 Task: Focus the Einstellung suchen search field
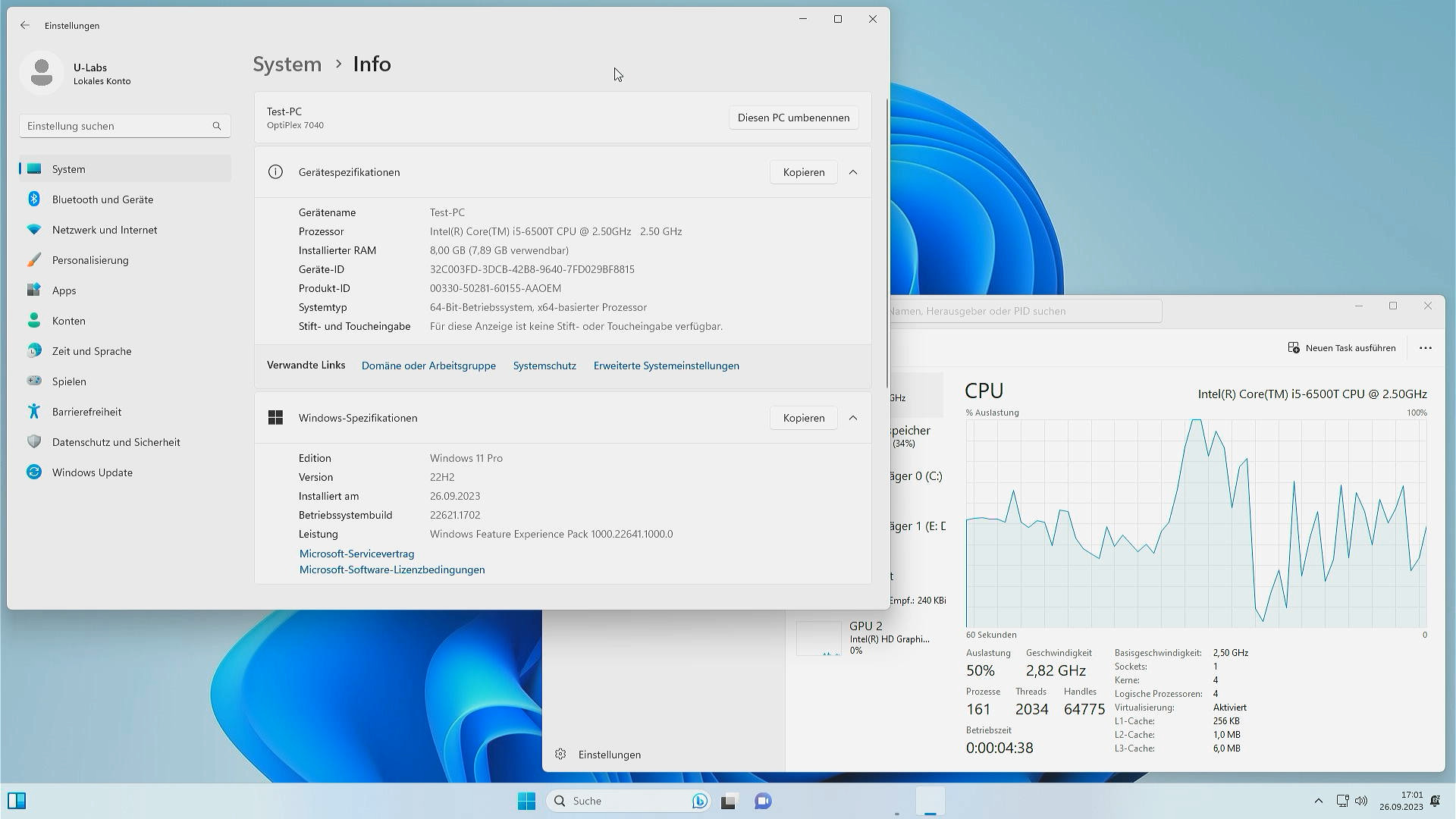[125, 126]
